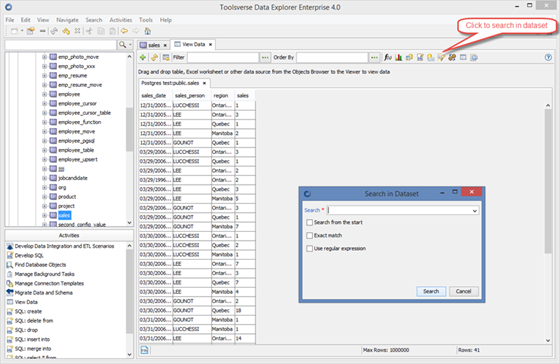Click the copy icon in main toolbar

click(x=101, y=31)
